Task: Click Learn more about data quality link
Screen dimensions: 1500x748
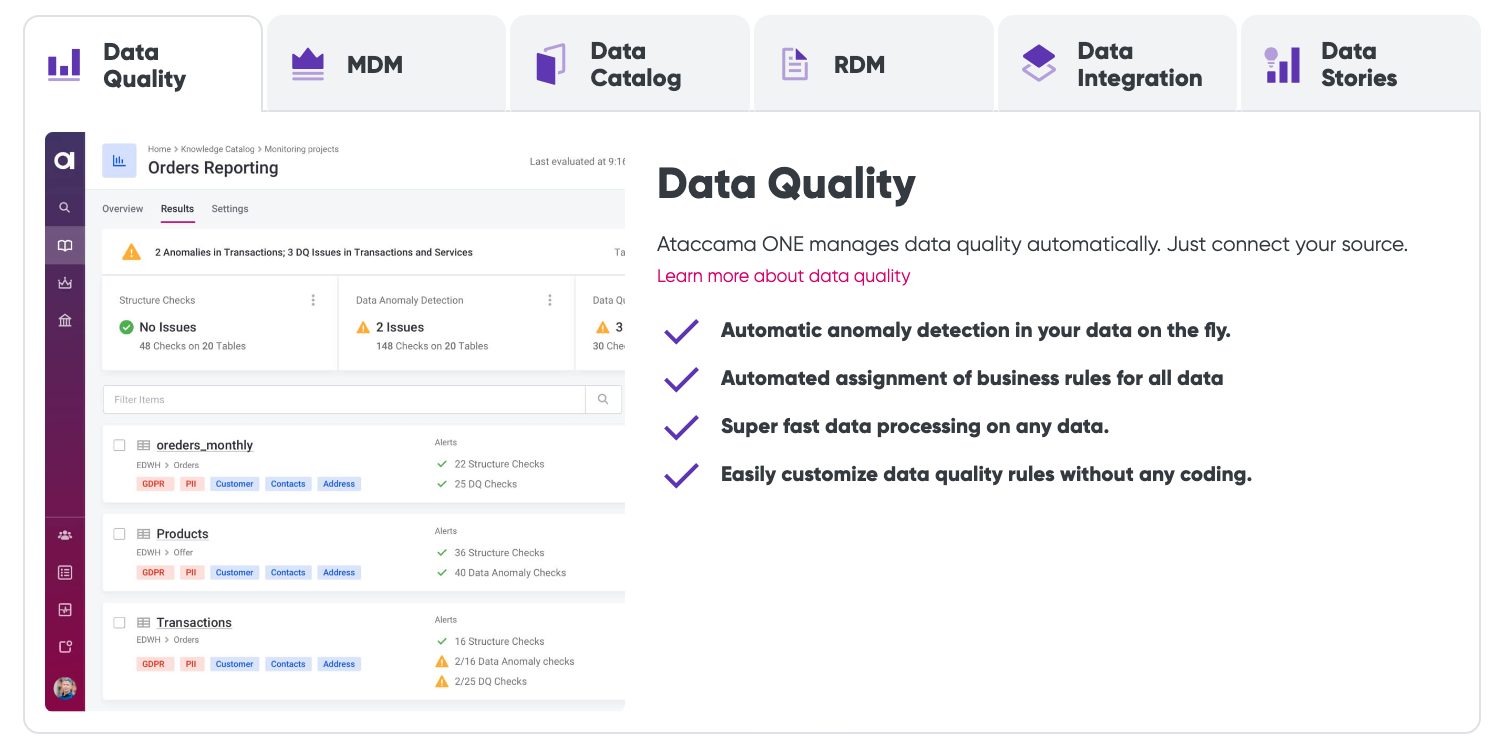Action: click(x=783, y=276)
